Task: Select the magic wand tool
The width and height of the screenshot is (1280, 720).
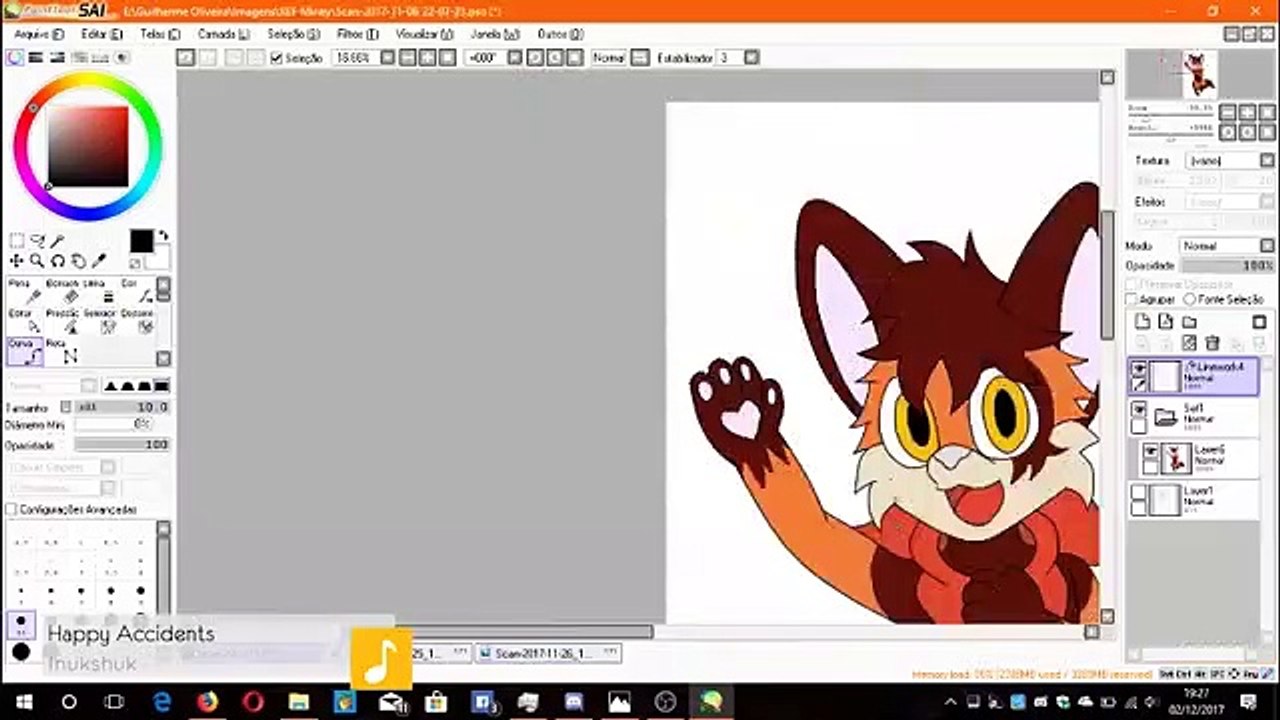Action: coord(58,241)
